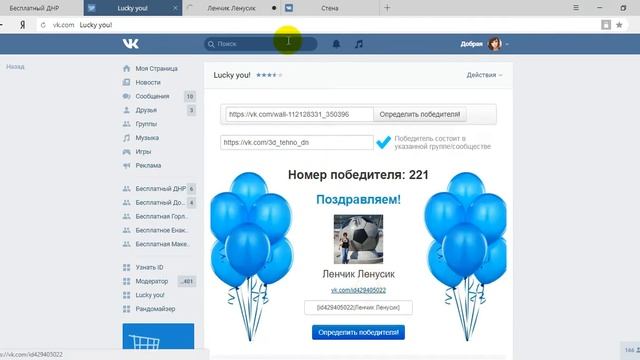Click the Друзья counter badge 3
The height and width of the screenshot is (360, 640).
point(191,111)
